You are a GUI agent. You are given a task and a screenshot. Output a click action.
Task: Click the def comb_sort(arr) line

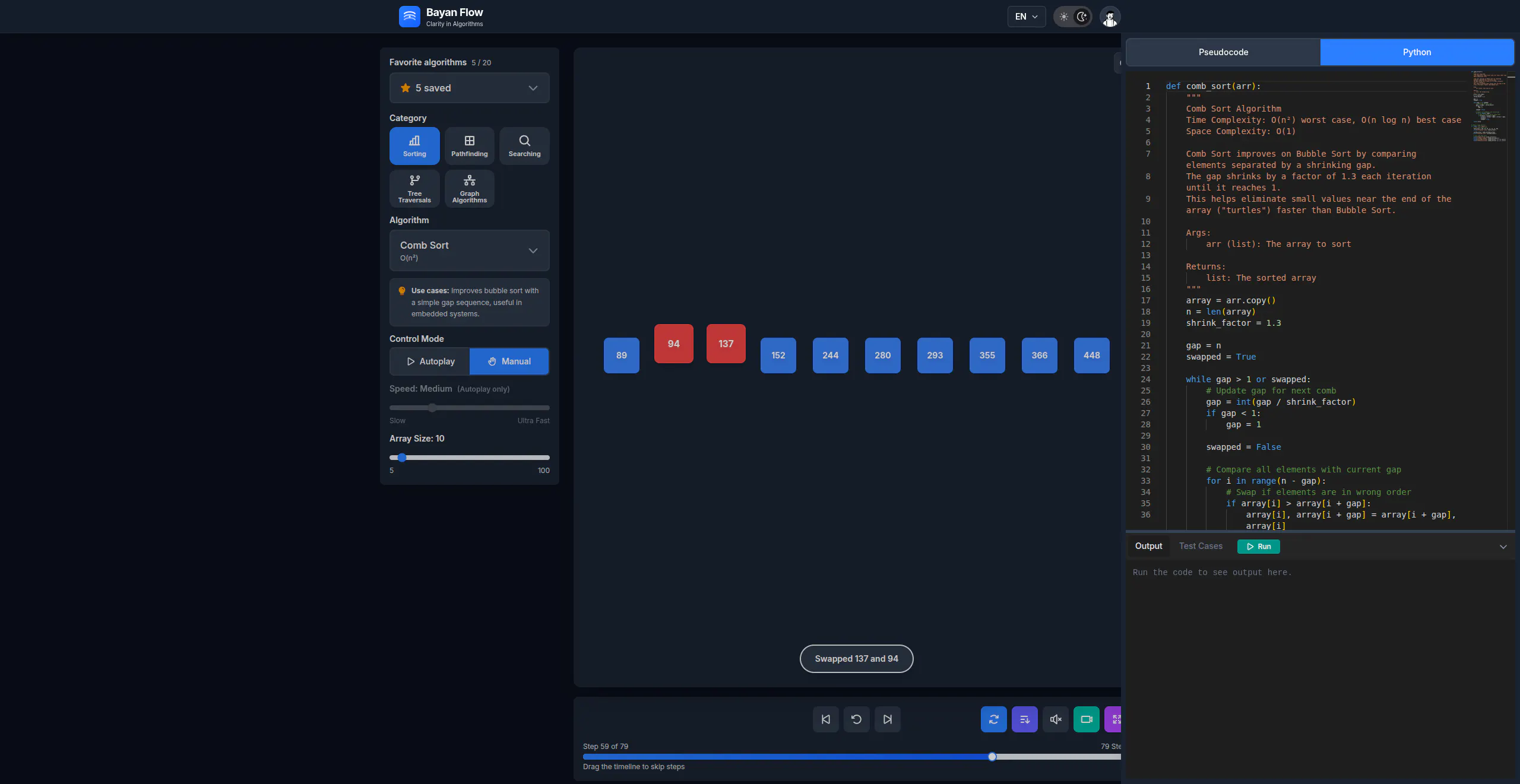click(1213, 86)
